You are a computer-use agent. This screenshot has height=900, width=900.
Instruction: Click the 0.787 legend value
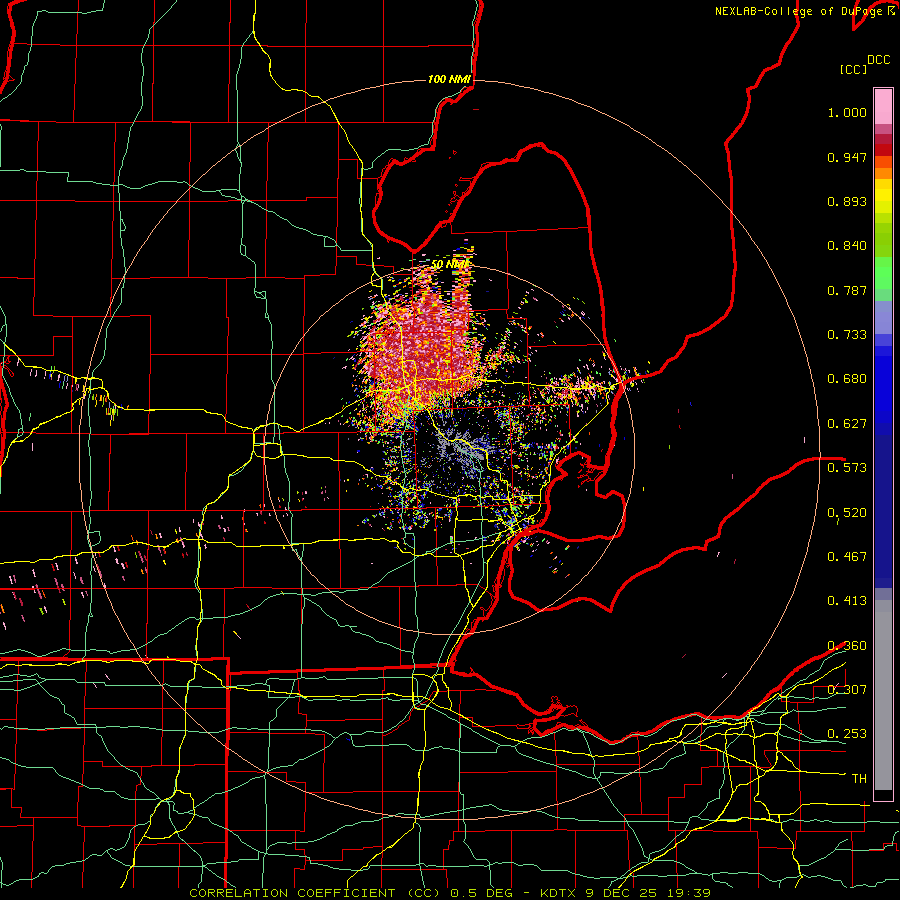847,290
